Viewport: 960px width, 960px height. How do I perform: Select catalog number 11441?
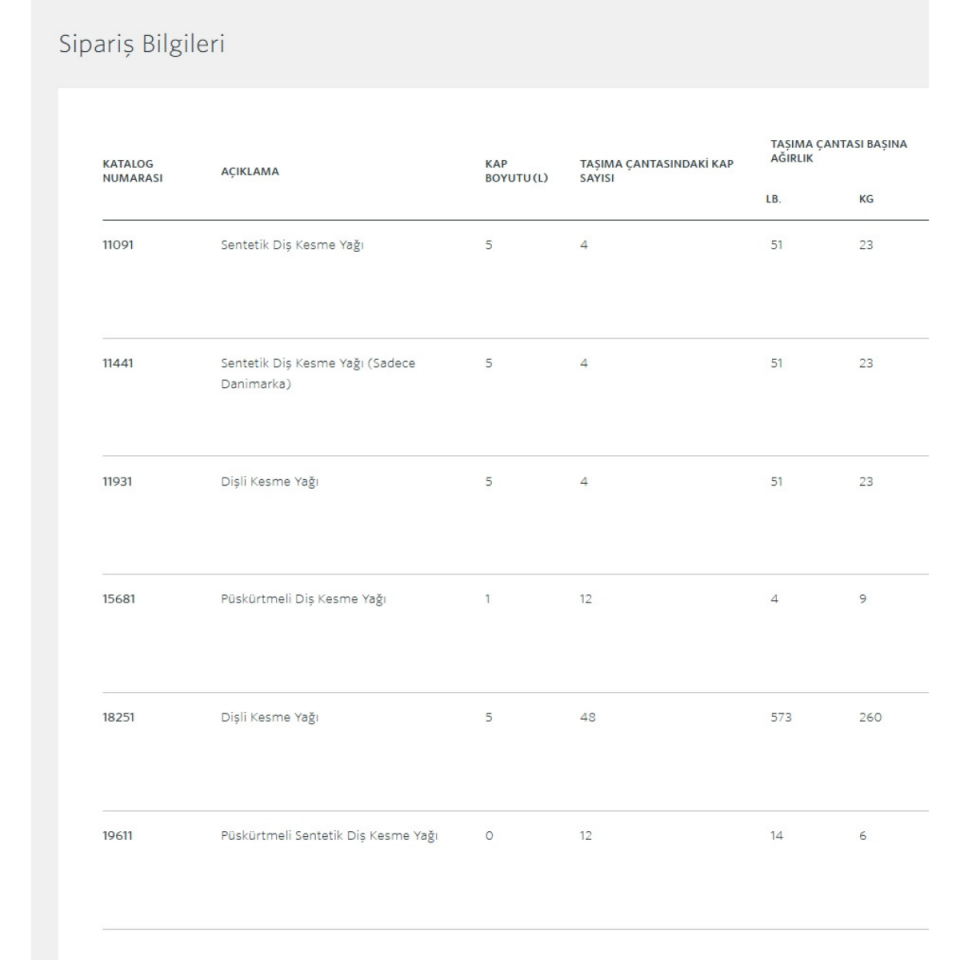pos(118,363)
